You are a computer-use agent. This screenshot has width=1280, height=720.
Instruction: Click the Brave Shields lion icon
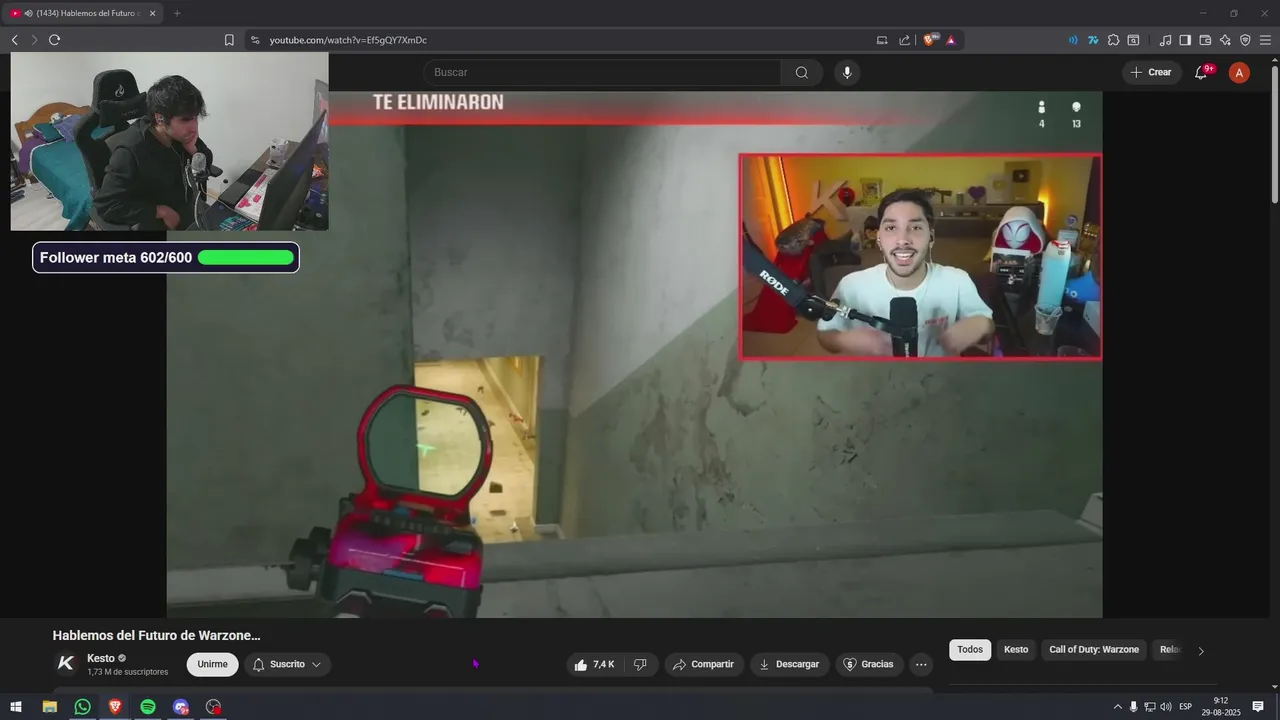point(930,40)
